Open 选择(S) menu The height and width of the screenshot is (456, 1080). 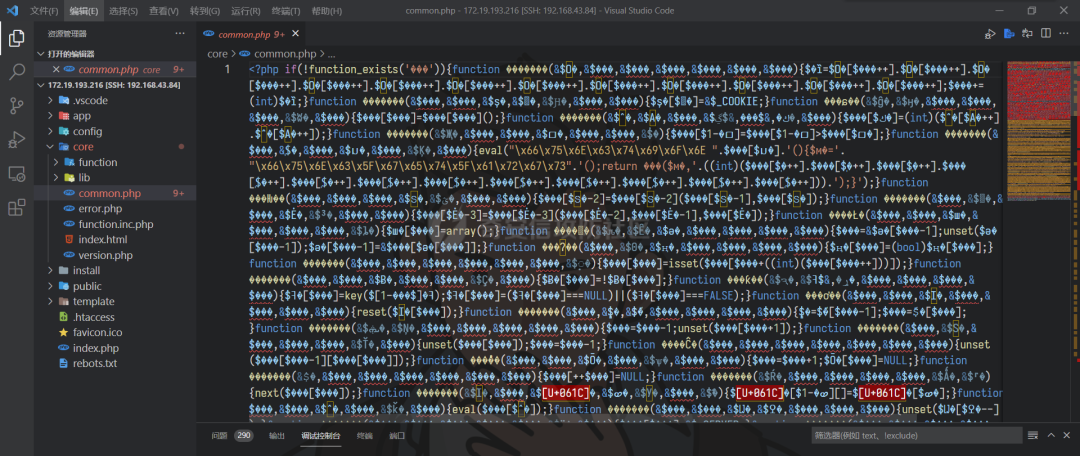pos(123,11)
